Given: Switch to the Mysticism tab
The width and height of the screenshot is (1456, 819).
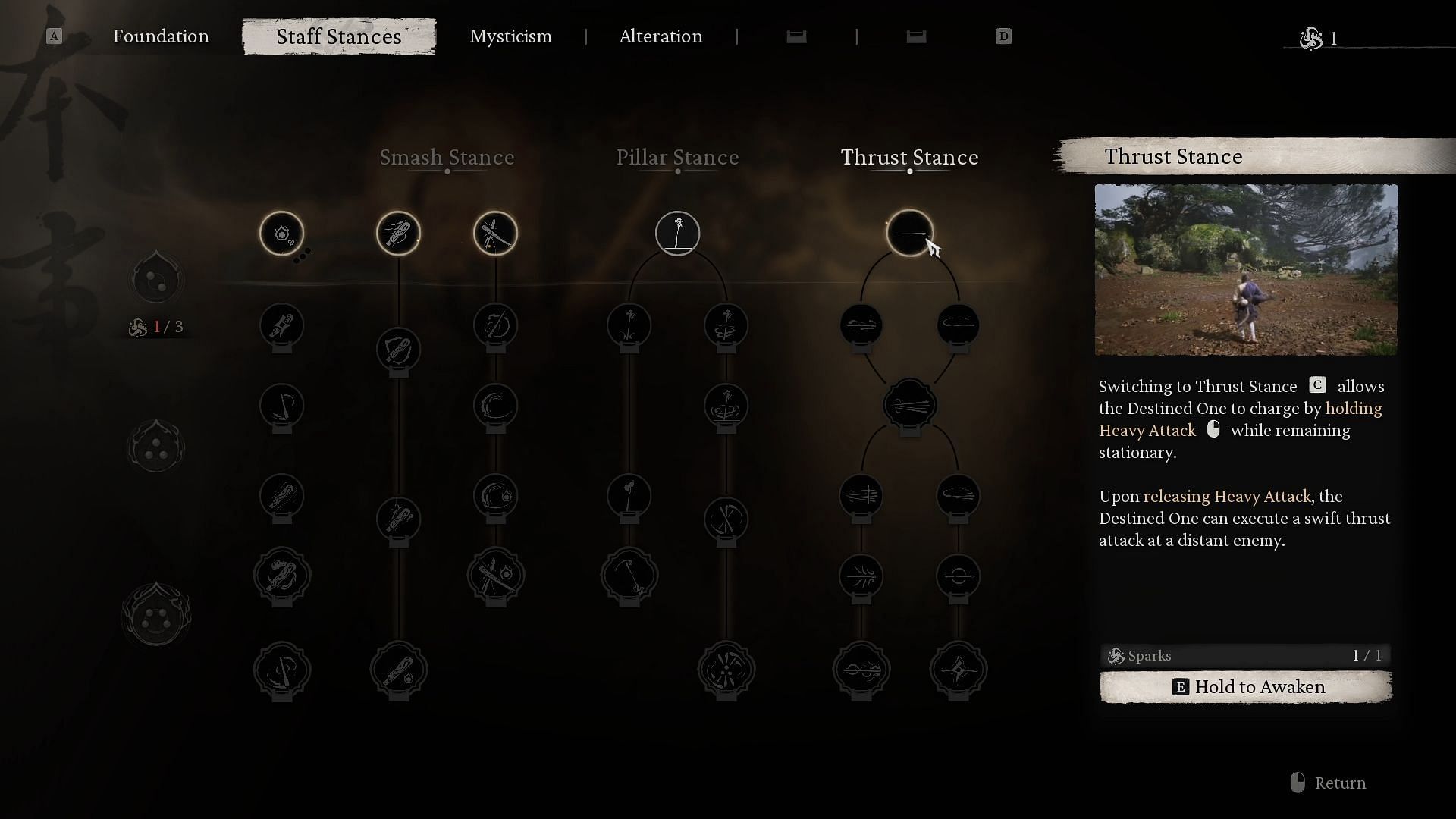Looking at the screenshot, I should (510, 37).
